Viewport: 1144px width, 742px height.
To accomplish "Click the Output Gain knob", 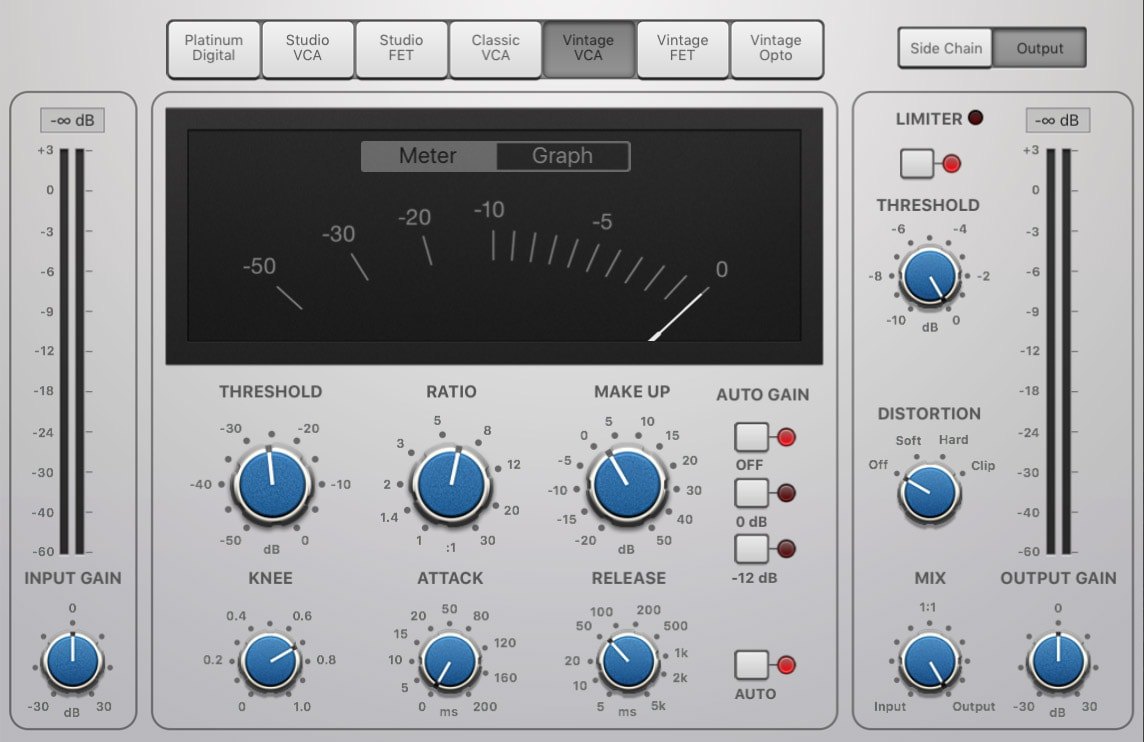I will click(x=1058, y=661).
